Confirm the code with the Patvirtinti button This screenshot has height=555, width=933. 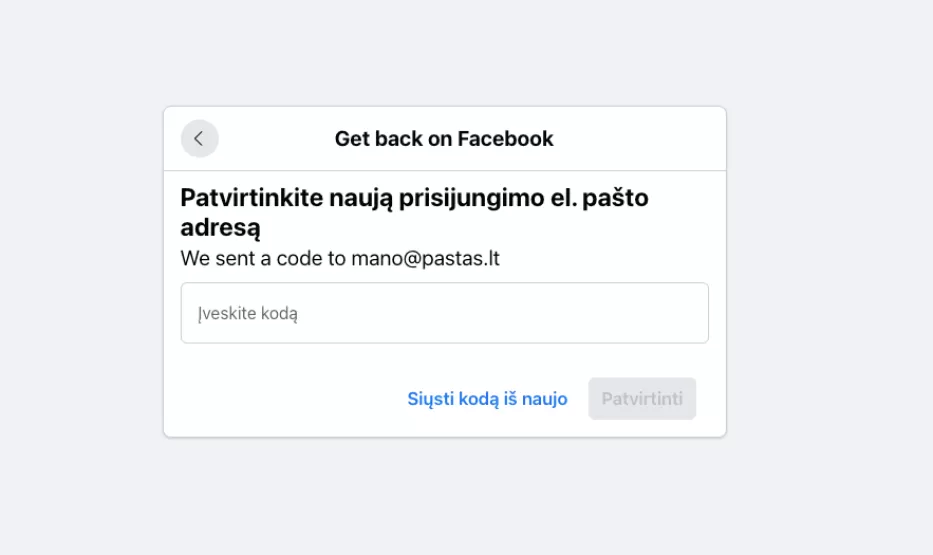[x=642, y=399]
